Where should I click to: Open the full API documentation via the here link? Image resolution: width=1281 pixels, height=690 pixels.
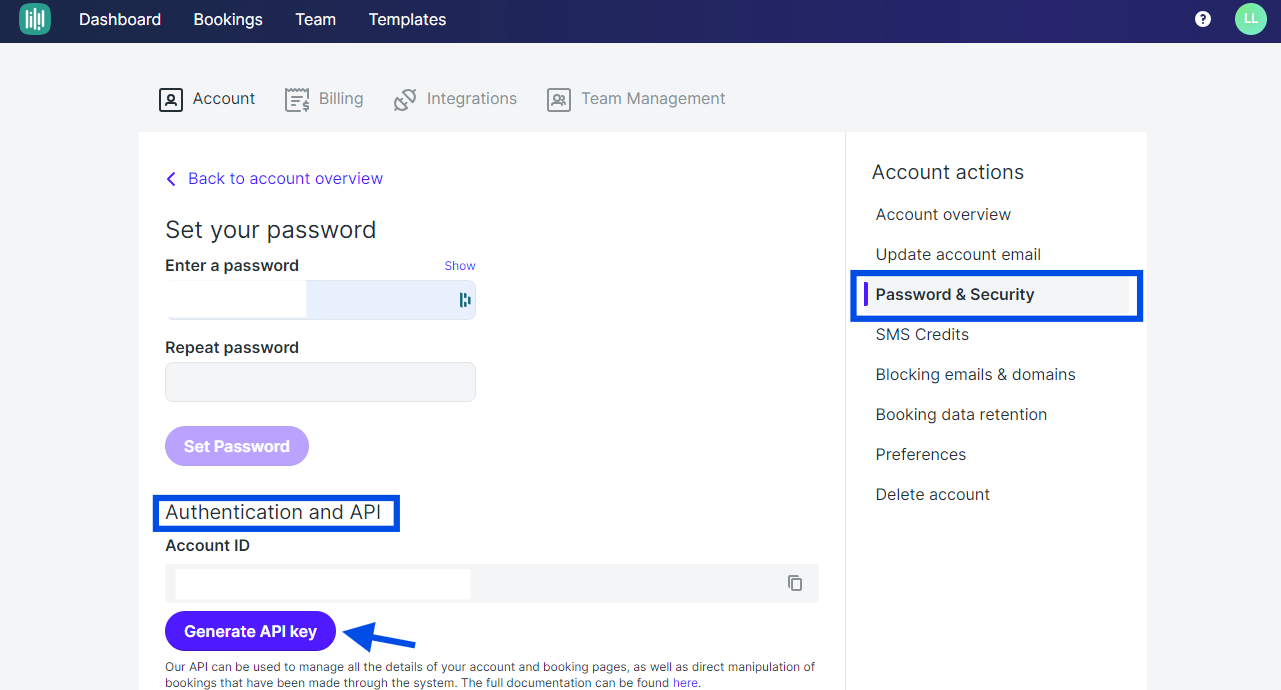(685, 682)
